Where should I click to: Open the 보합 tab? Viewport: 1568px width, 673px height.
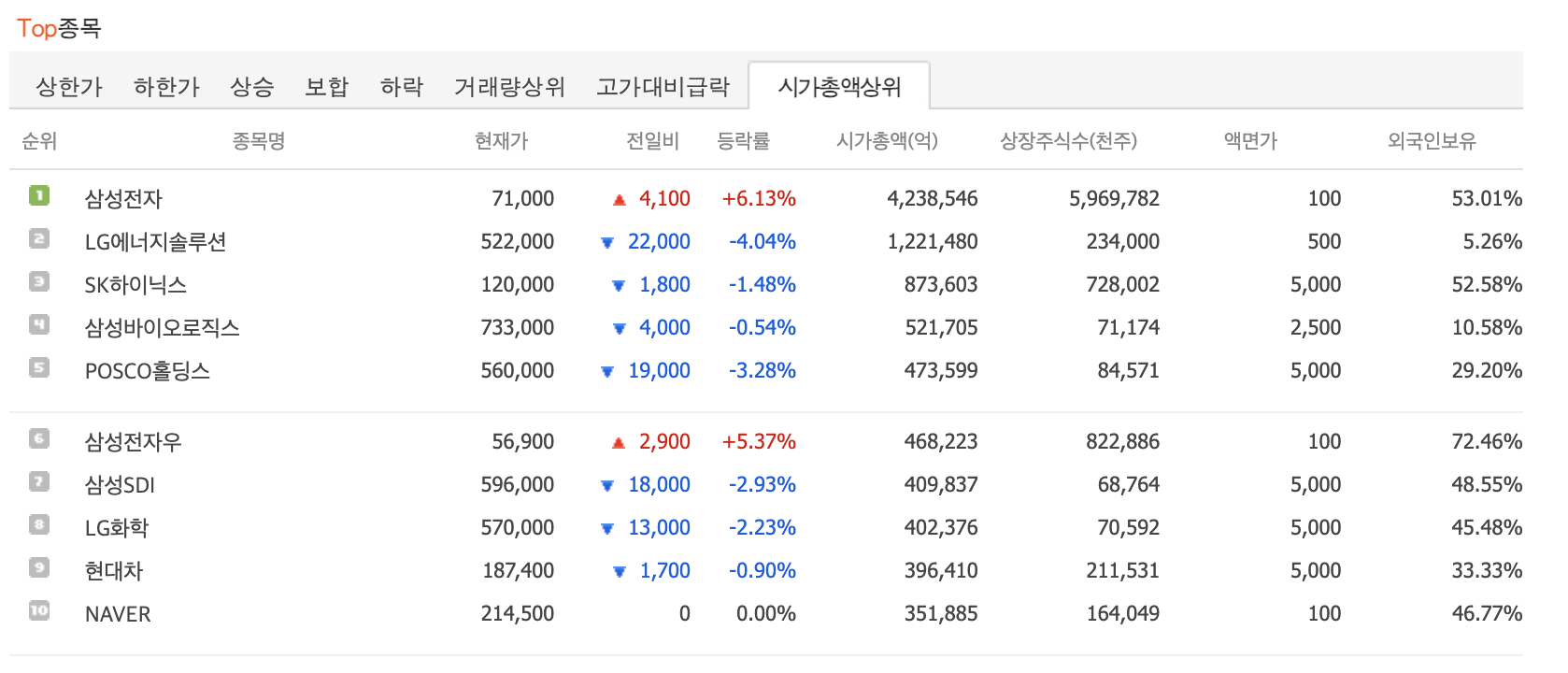pyautogui.click(x=327, y=87)
